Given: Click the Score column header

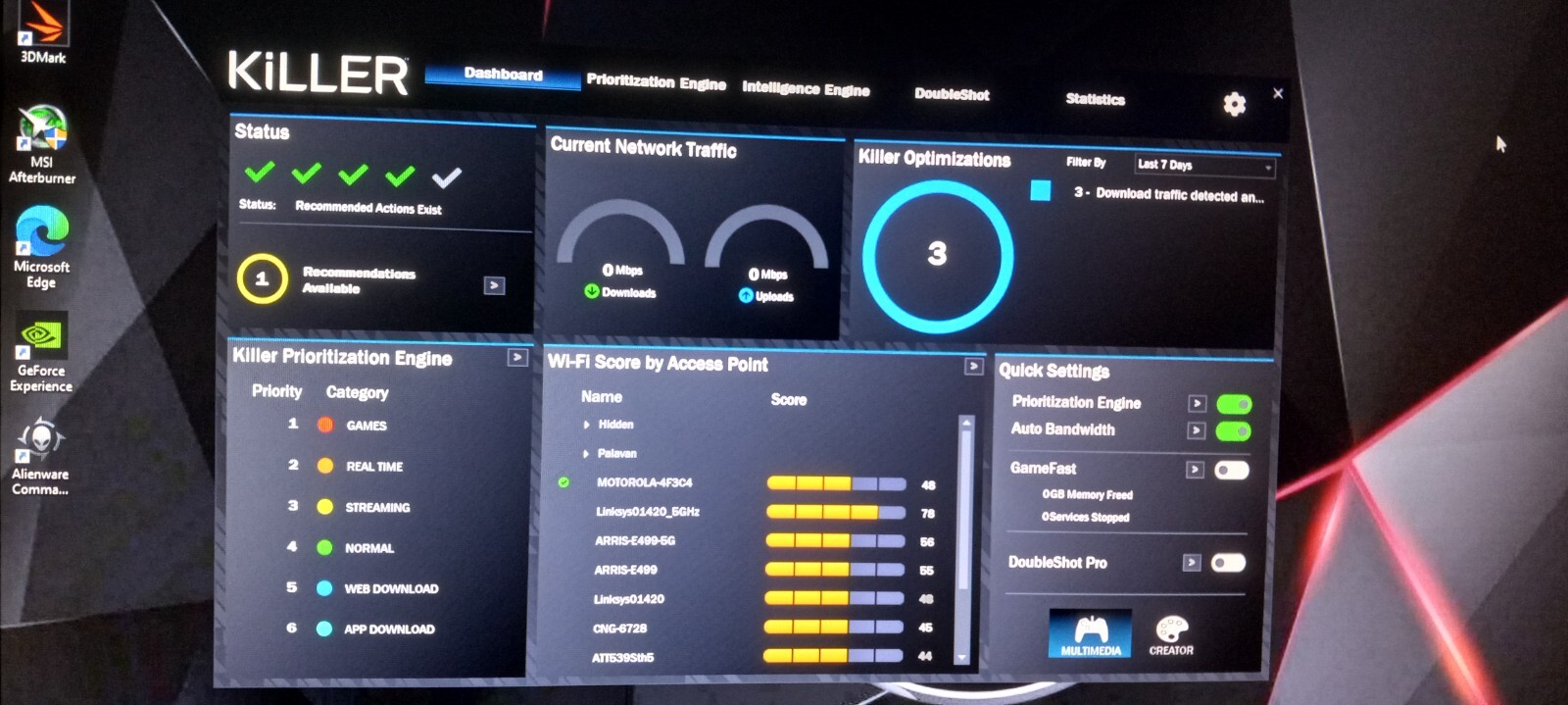Looking at the screenshot, I should pos(788,400).
